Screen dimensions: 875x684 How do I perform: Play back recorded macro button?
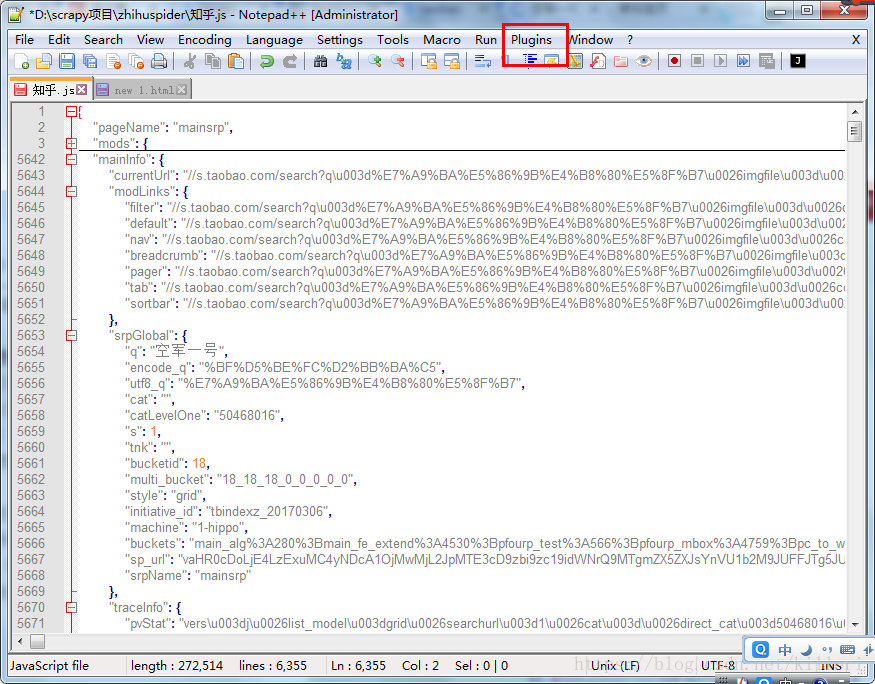720,61
